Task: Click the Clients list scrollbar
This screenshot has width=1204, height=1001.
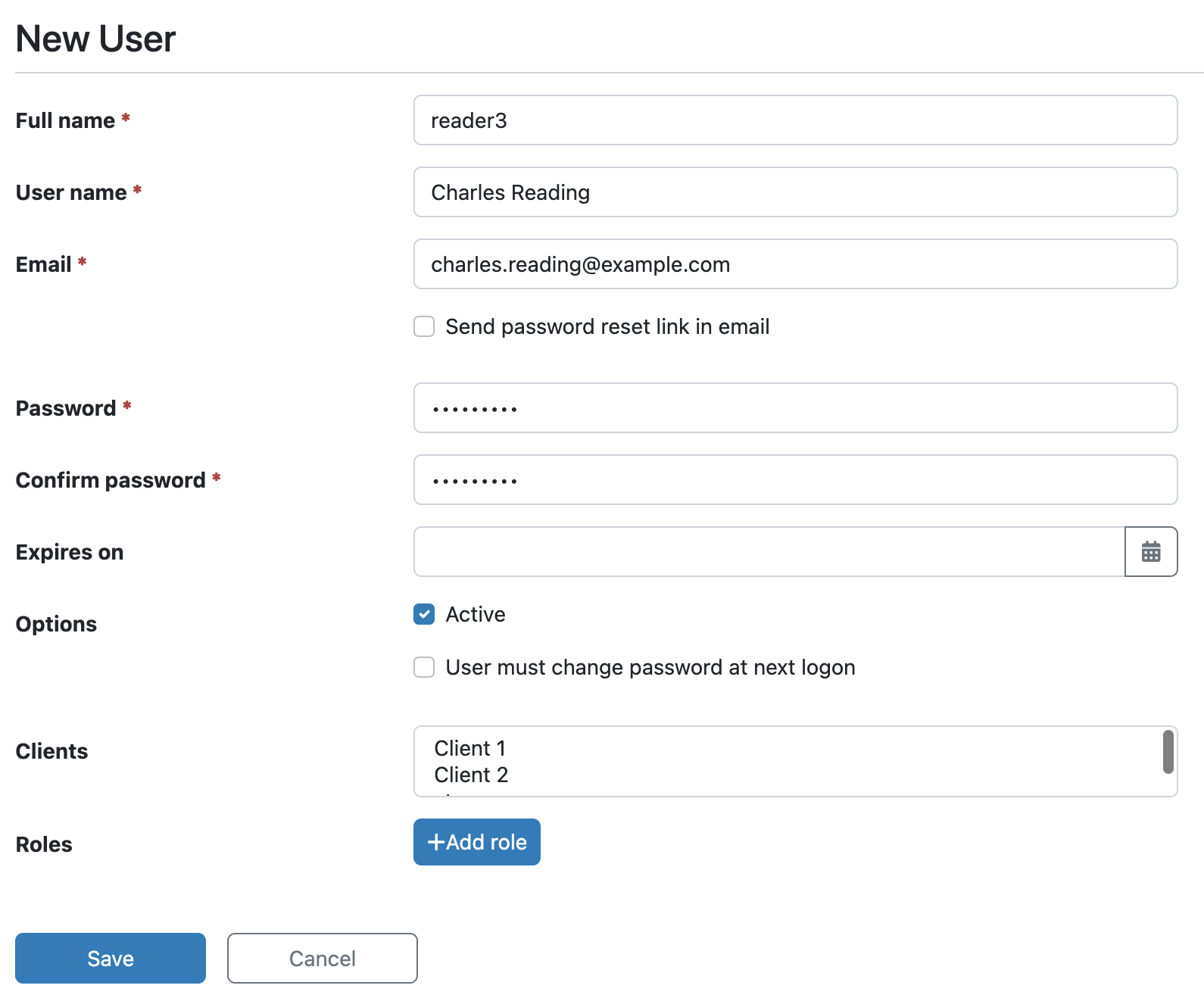Action: (1168, 751)
